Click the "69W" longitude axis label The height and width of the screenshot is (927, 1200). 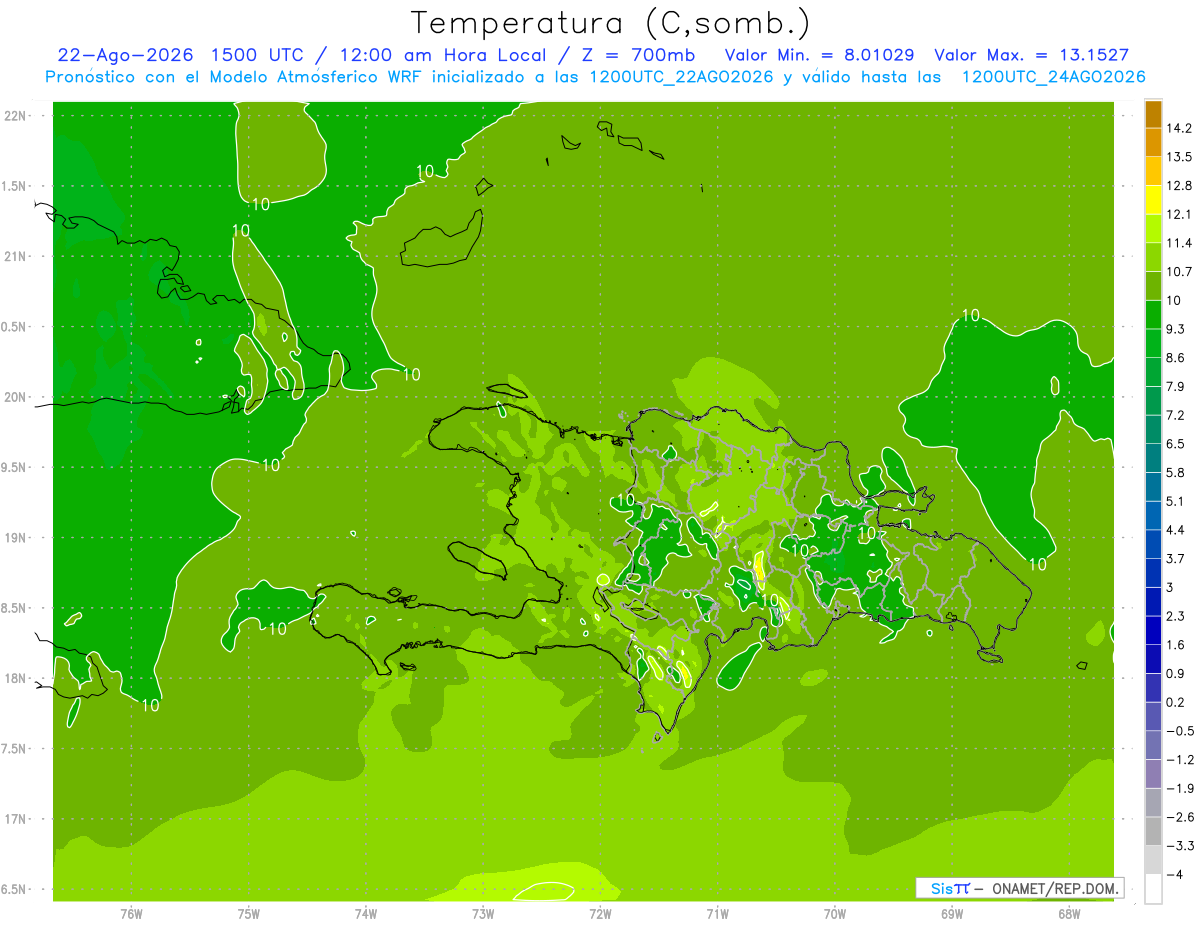[952, 914]
